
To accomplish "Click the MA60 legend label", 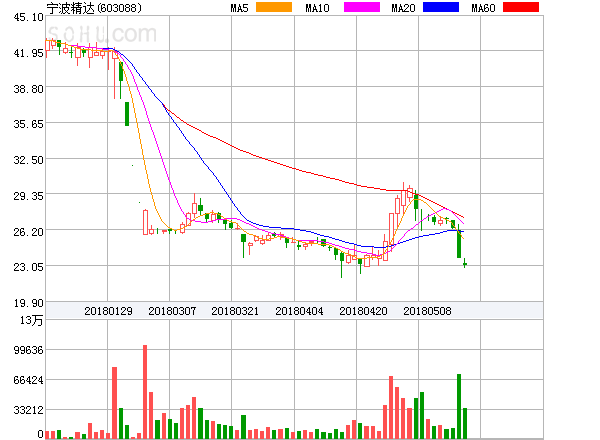I will [x=483, y=8].
